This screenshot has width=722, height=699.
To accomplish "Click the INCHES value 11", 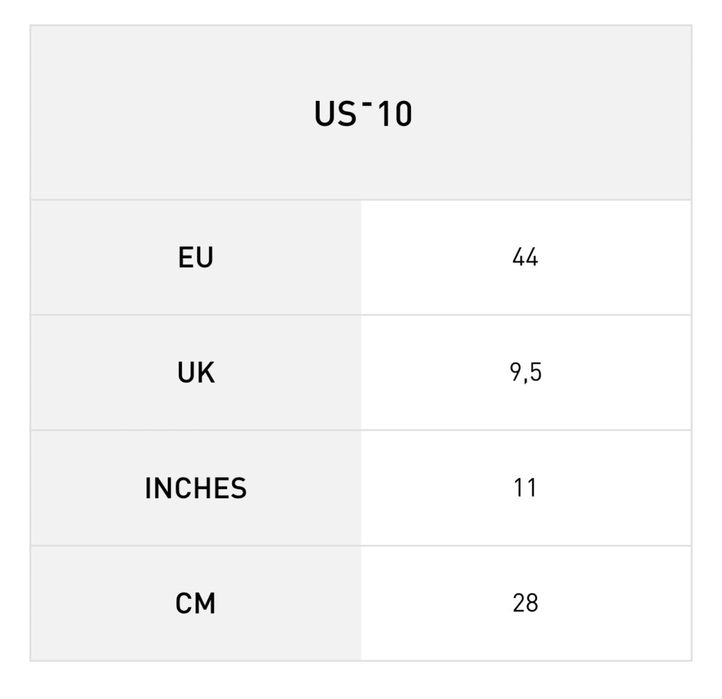I will [x=525, y=488].
